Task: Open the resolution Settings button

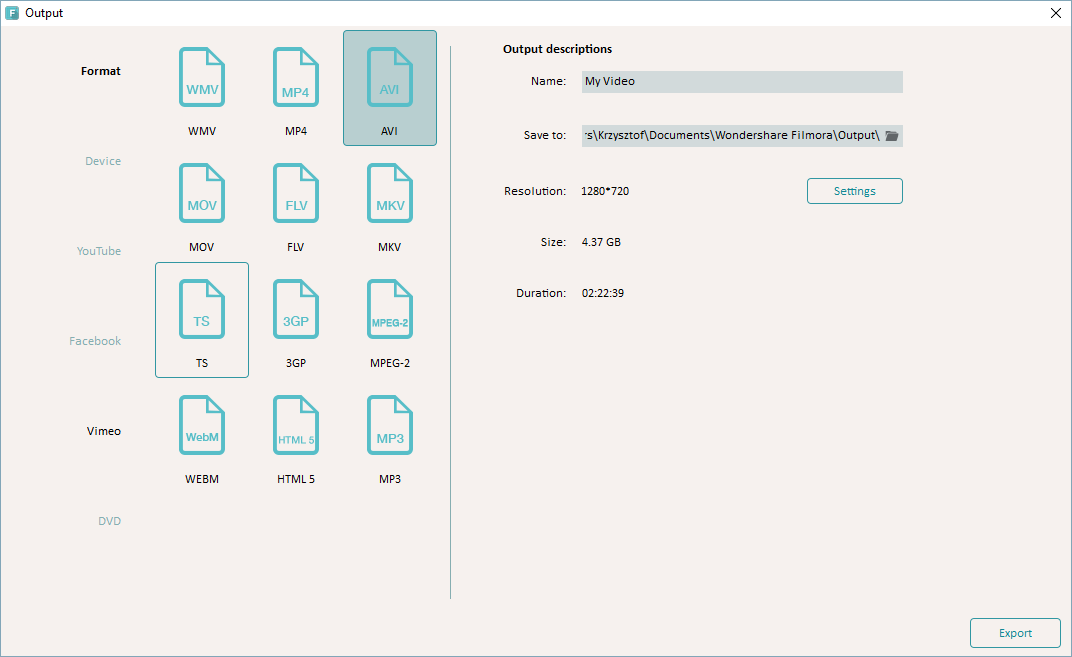Action: pyautogui.click(x=854, y=191)
